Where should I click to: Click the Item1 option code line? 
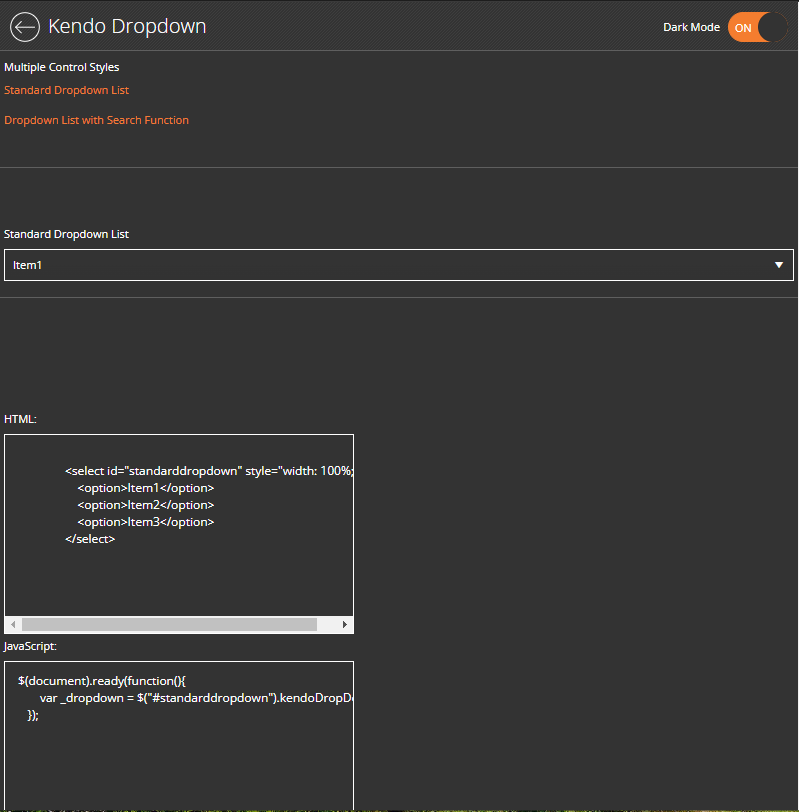point(146,488)
